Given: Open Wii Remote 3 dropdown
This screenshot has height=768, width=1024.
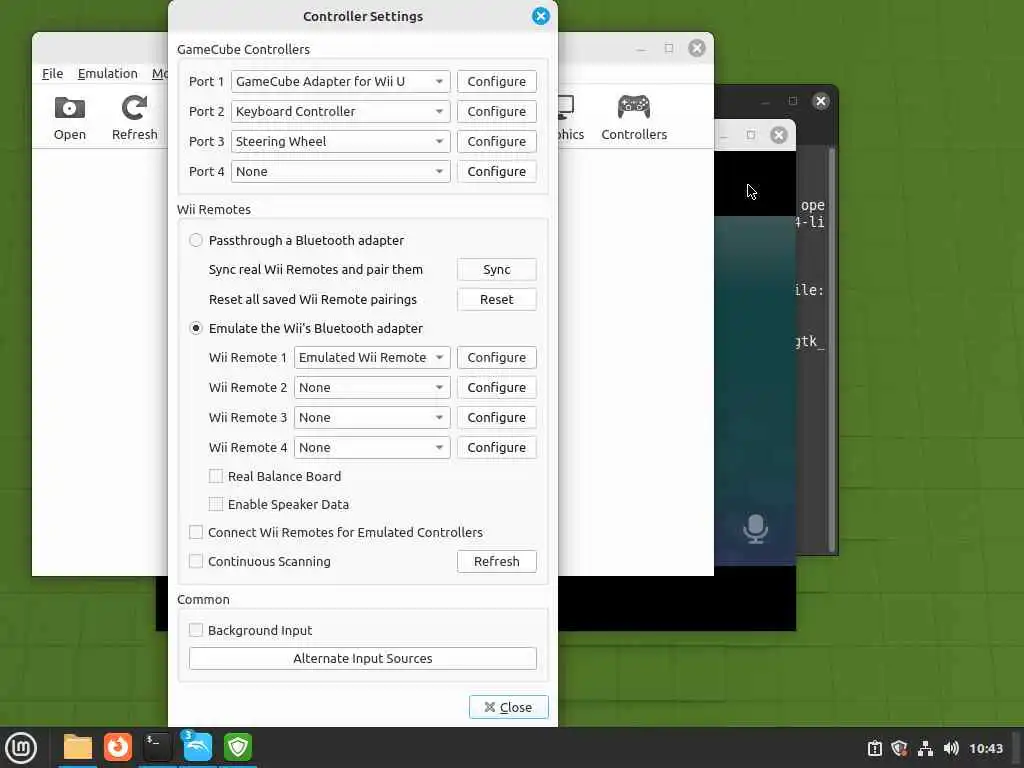Looking at the screenshot, I should 372,418.
